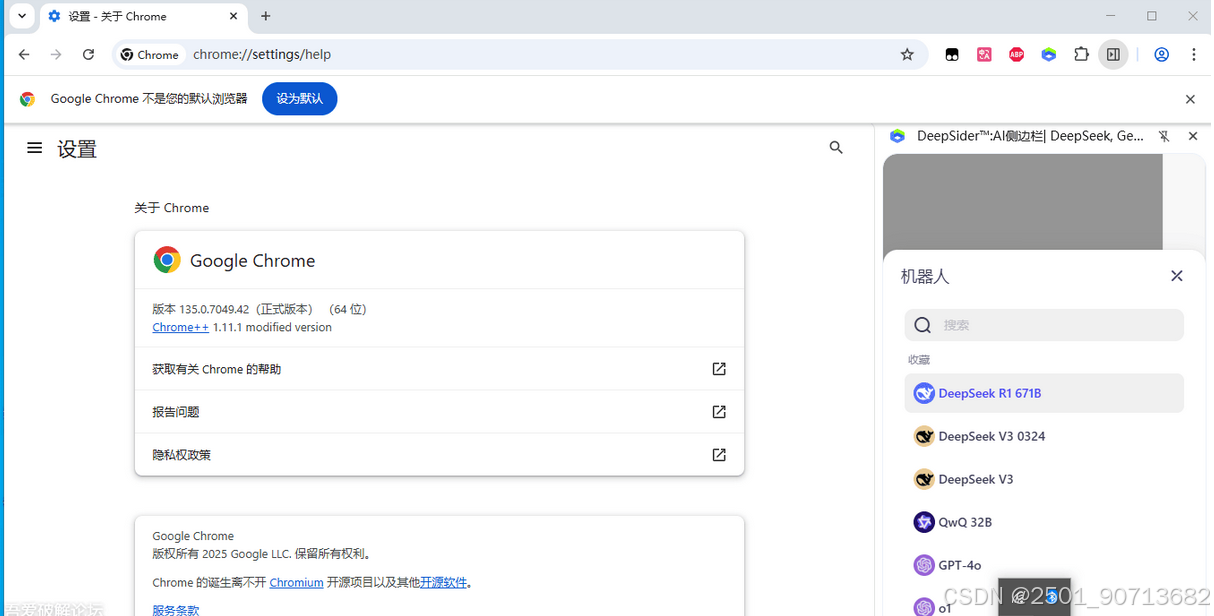Bookmark this page with the star icon
1214x616 pixels.
coord(907,55)
